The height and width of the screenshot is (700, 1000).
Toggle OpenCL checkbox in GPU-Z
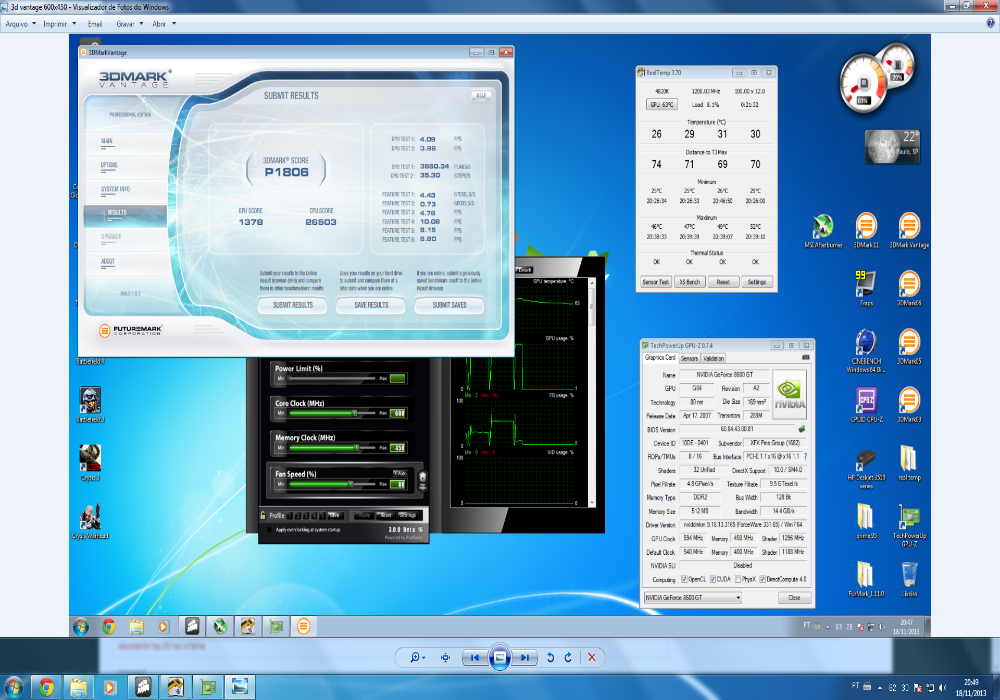pos(684,580)
